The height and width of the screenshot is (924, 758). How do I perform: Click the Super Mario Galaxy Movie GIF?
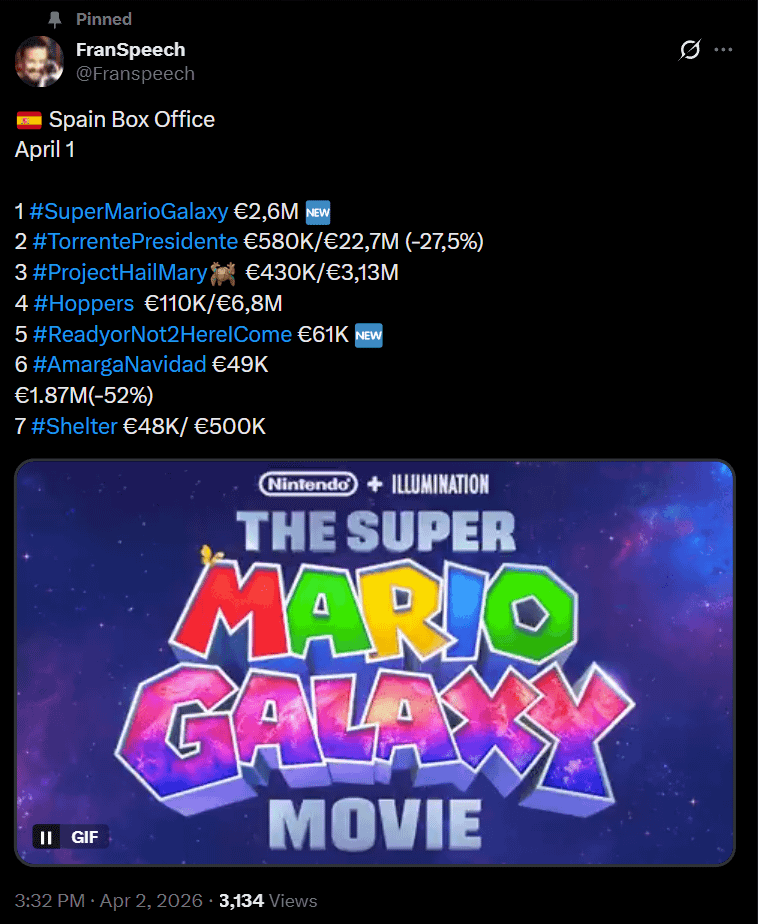click(375, 663)
